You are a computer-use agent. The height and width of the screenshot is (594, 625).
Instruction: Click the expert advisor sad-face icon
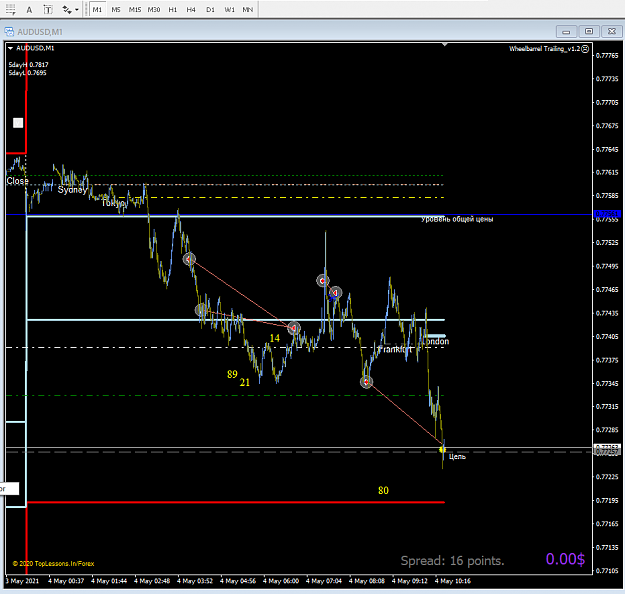585,49
